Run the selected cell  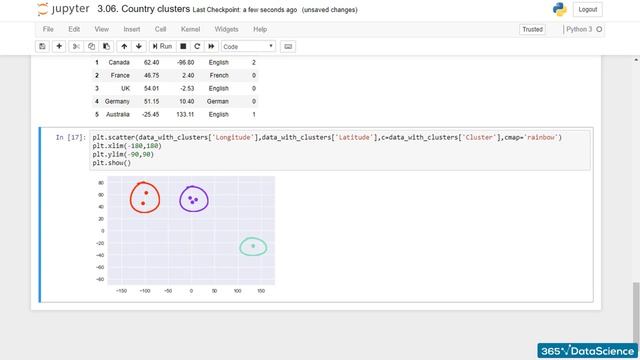click(x=162, y=47)
